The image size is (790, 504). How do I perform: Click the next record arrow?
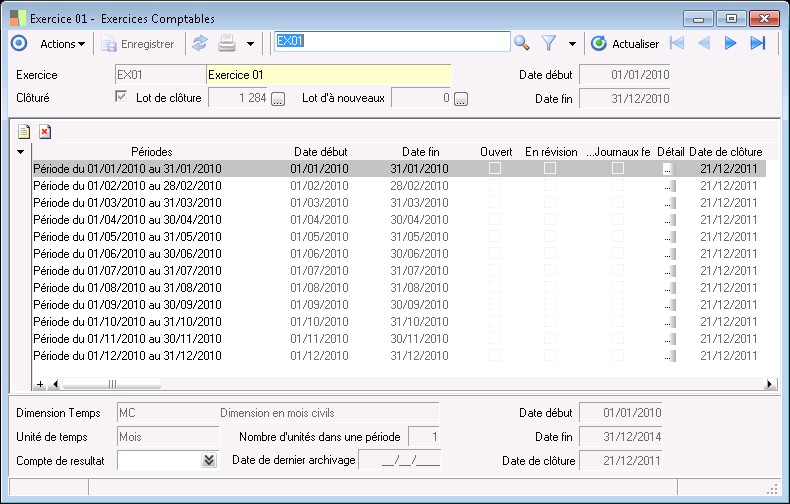730,43
